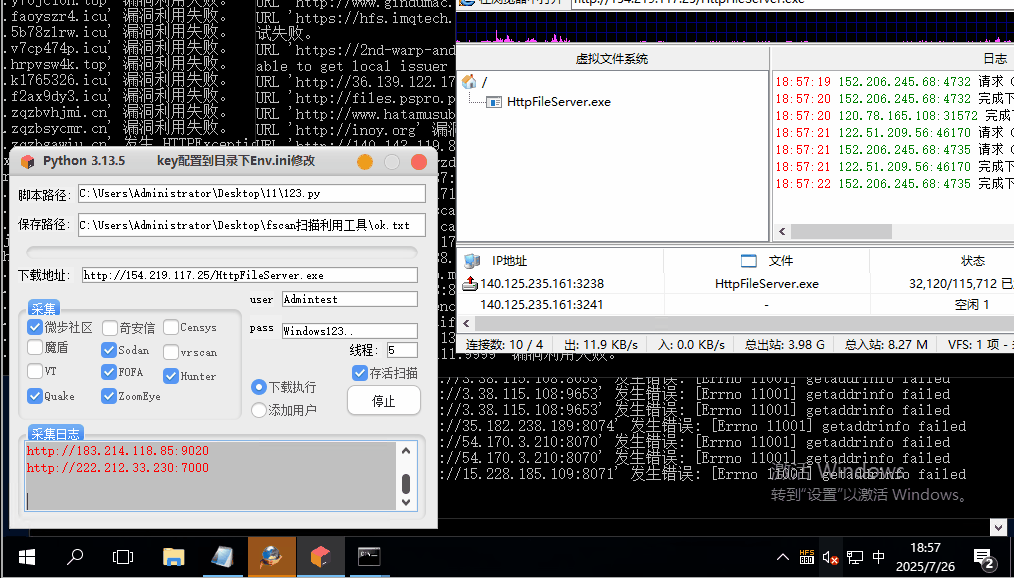Click the IP地址 column header

click(x=510, y=261)
